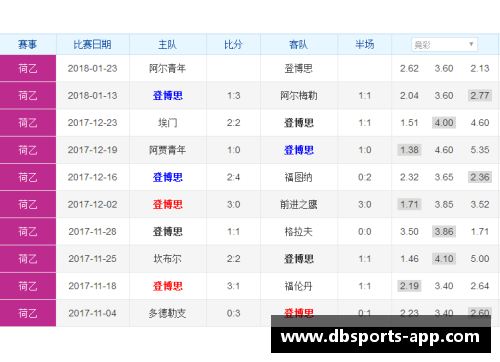Image resolution: width=500 pixels, height=362 pixels.
Task: Open away team 格拉夫
Action: tap(299, 232)
